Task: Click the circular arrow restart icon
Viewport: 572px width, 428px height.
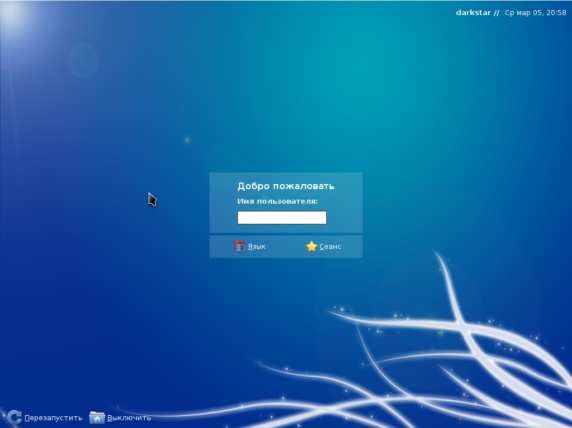Action: click(14, 417)
